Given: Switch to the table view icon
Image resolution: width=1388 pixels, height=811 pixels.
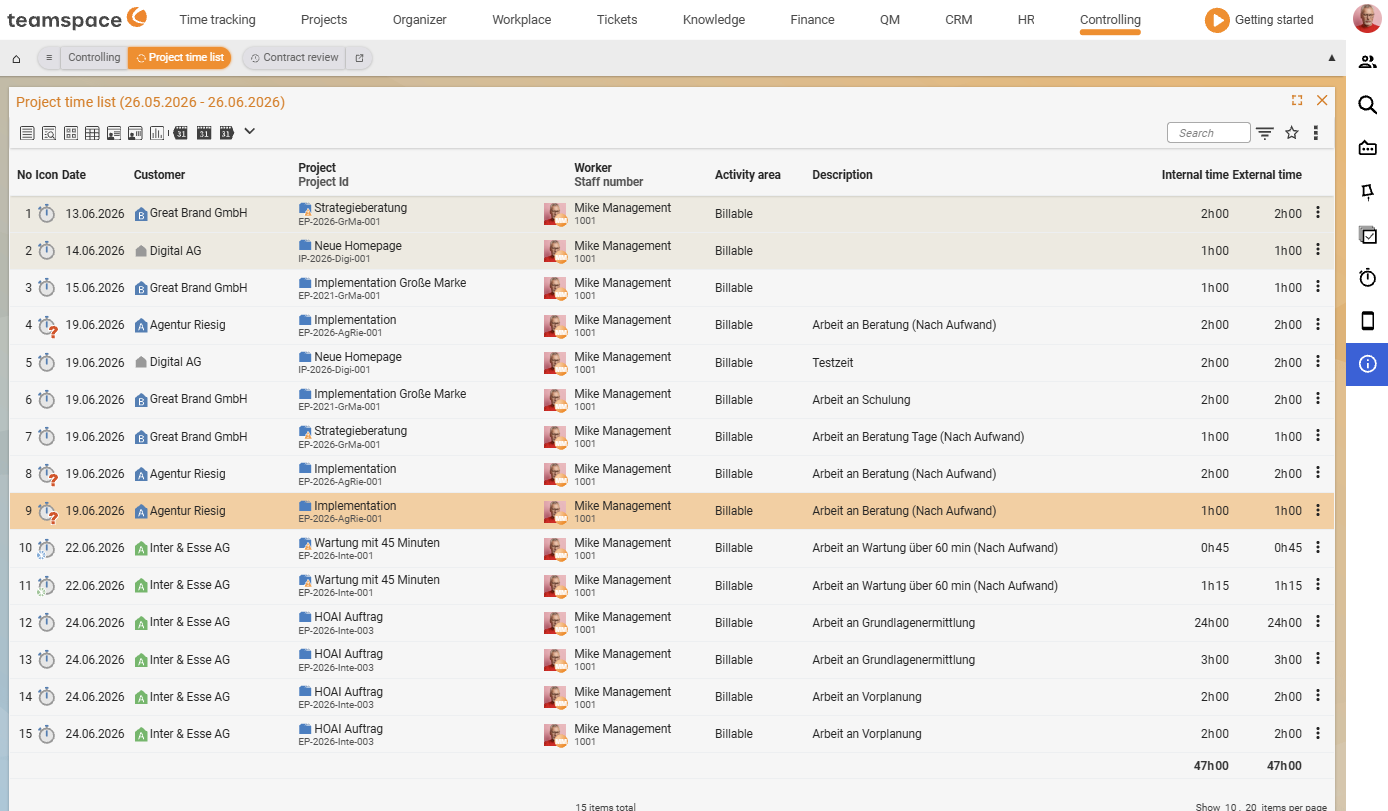Looking at the screenshot, I should point(92,133).
